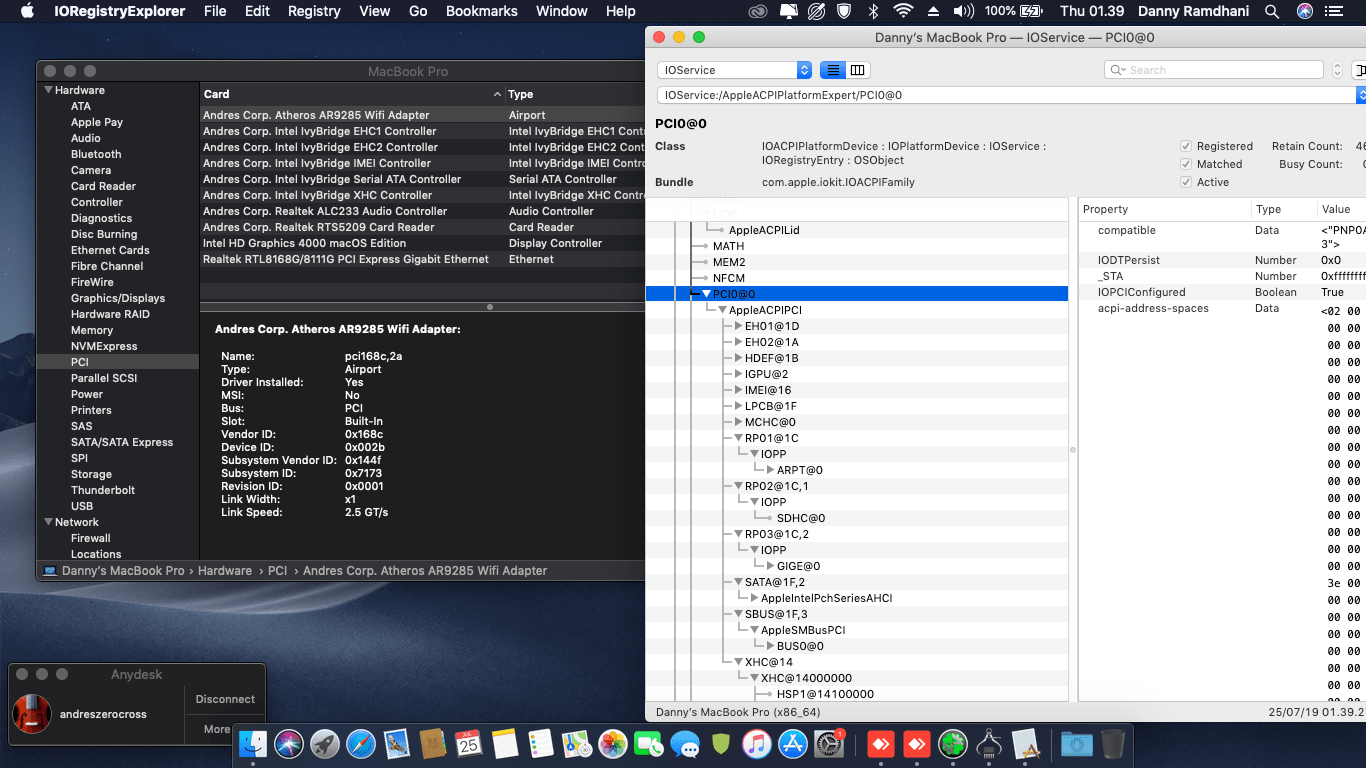
Task: Click the IOService path field
Action: pyautogui.click(x=1007, y=95)
